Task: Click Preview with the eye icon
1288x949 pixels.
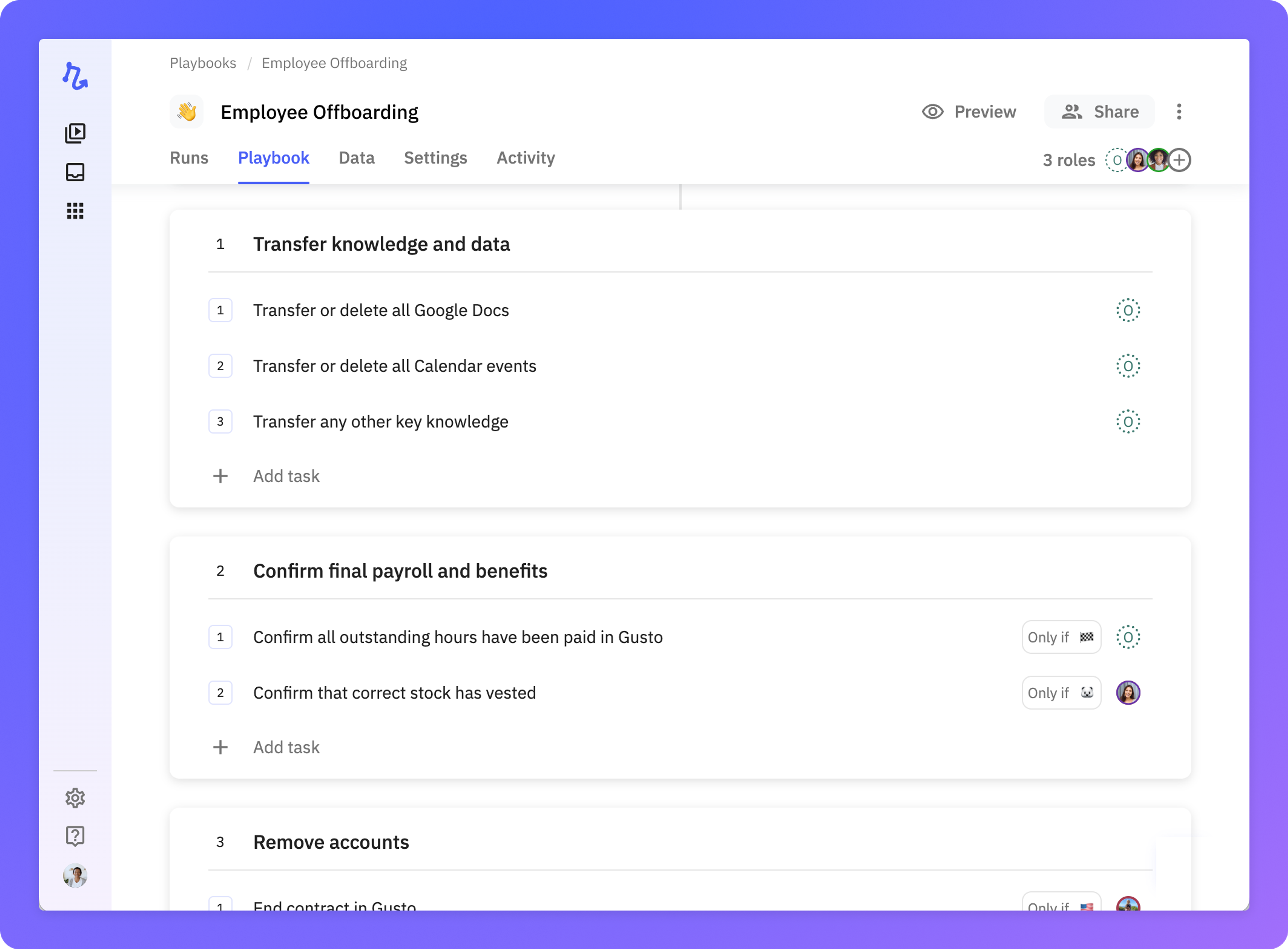Action: (x=969, y=111)
